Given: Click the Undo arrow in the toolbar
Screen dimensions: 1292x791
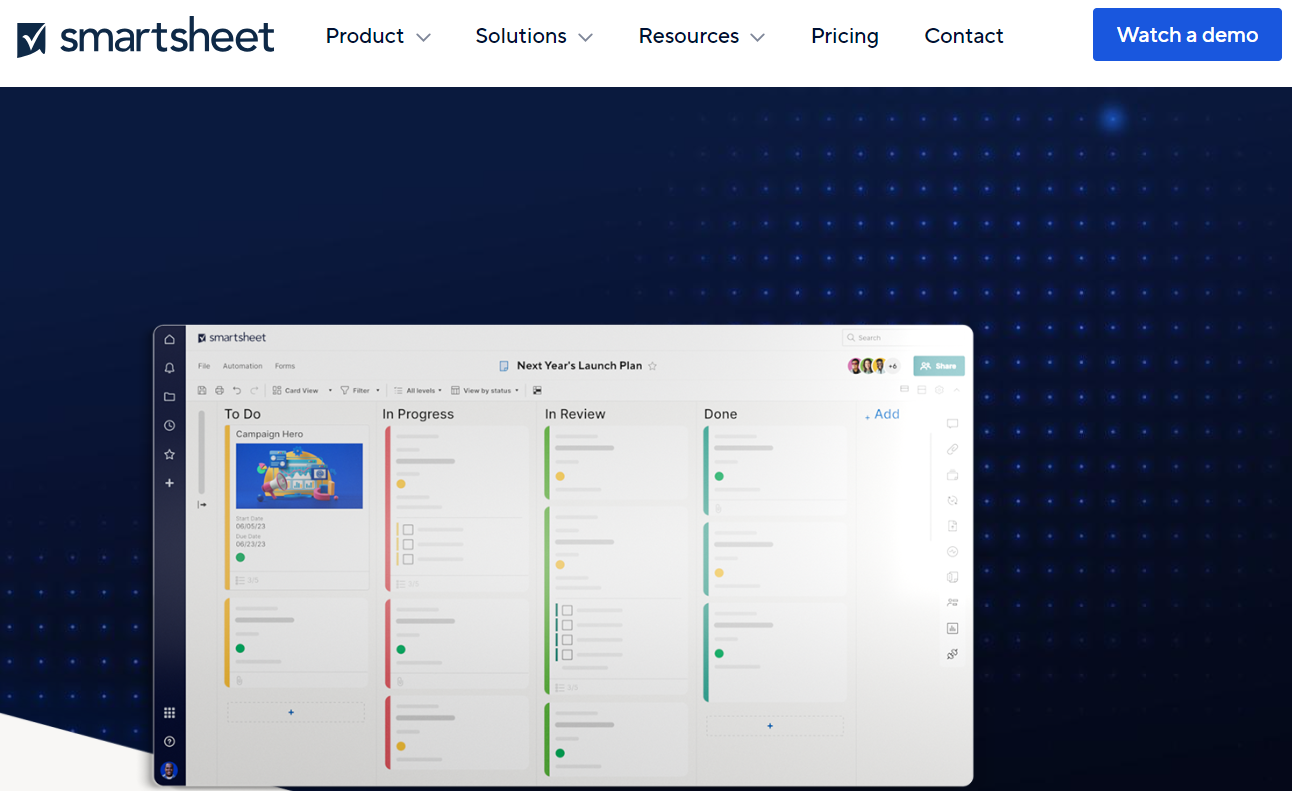Looking at the screenshot, I should coord(237,390).
